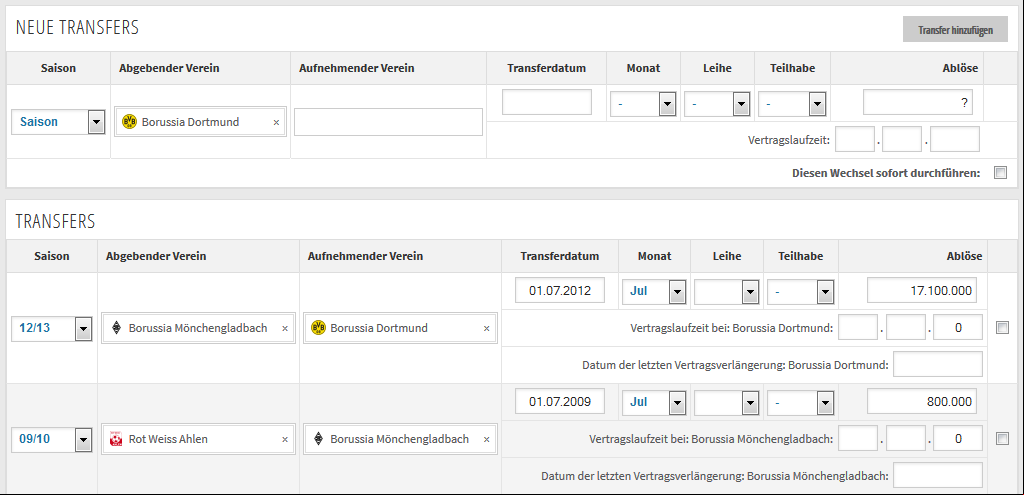
Task: Click the Vertragsverlängerung date field for Borussia Mönchengladbach
Action: [938, 475]
